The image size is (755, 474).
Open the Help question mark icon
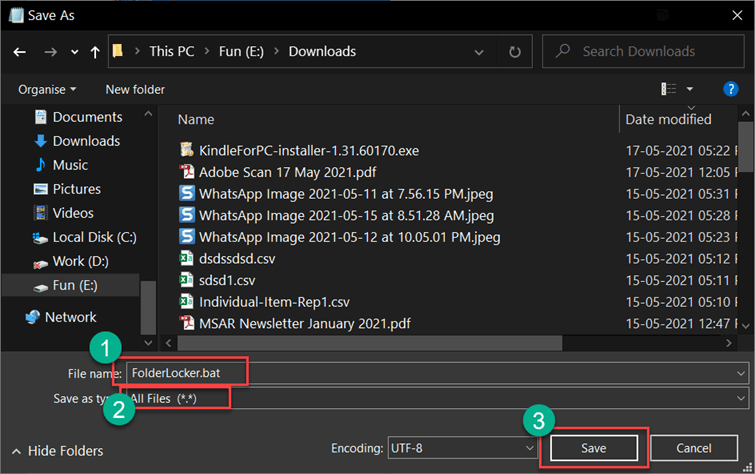730,89
